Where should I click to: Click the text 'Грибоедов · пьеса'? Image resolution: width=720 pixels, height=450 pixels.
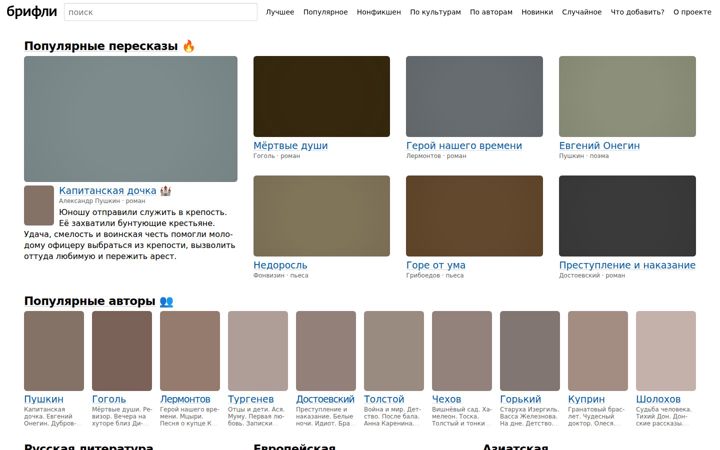(435, 276)
